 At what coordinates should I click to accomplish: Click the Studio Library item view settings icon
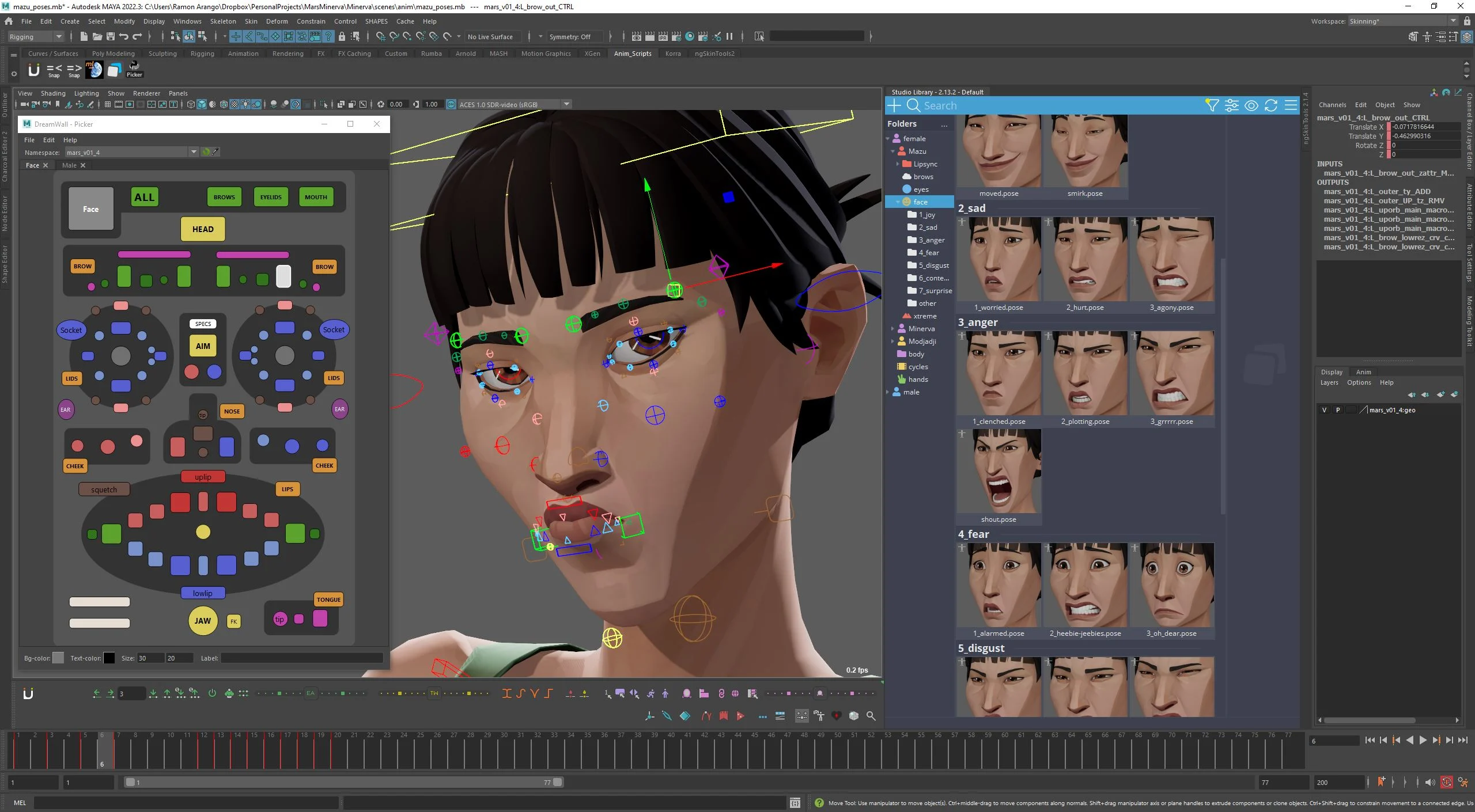pyautogui.click(x=1231, y=105)
